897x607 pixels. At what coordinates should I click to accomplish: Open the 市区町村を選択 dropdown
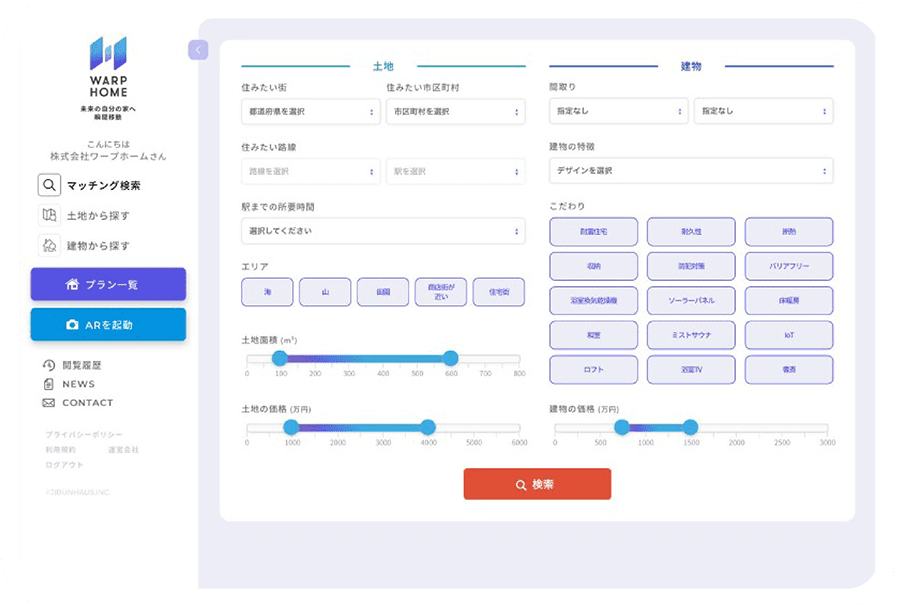(x=455, y=111)
